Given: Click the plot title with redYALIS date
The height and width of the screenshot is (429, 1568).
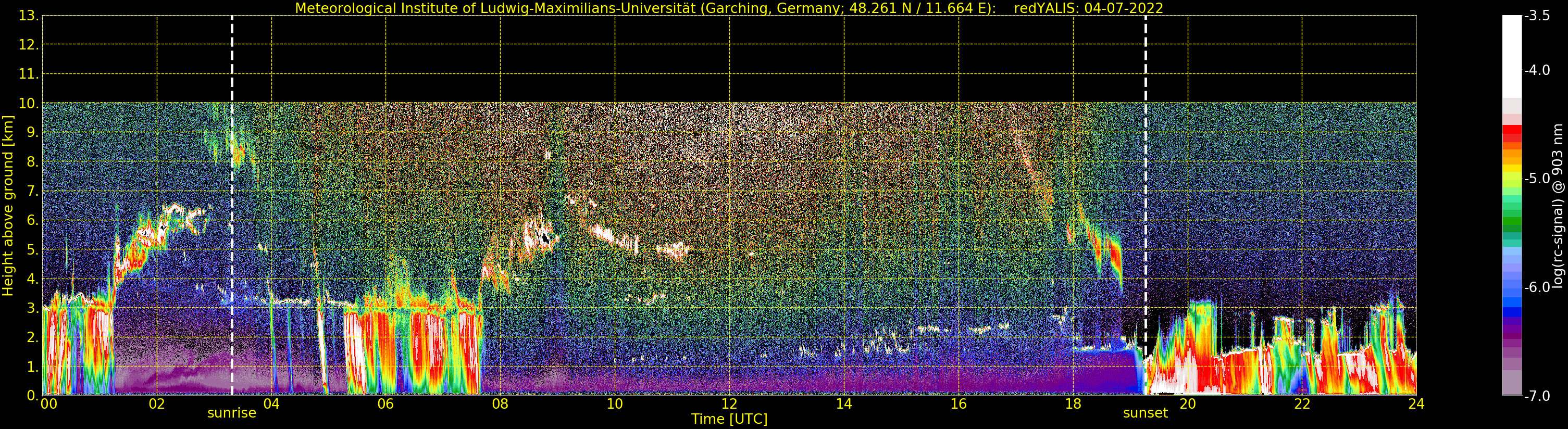Looking at the screenshot, I should click(729, 8).
